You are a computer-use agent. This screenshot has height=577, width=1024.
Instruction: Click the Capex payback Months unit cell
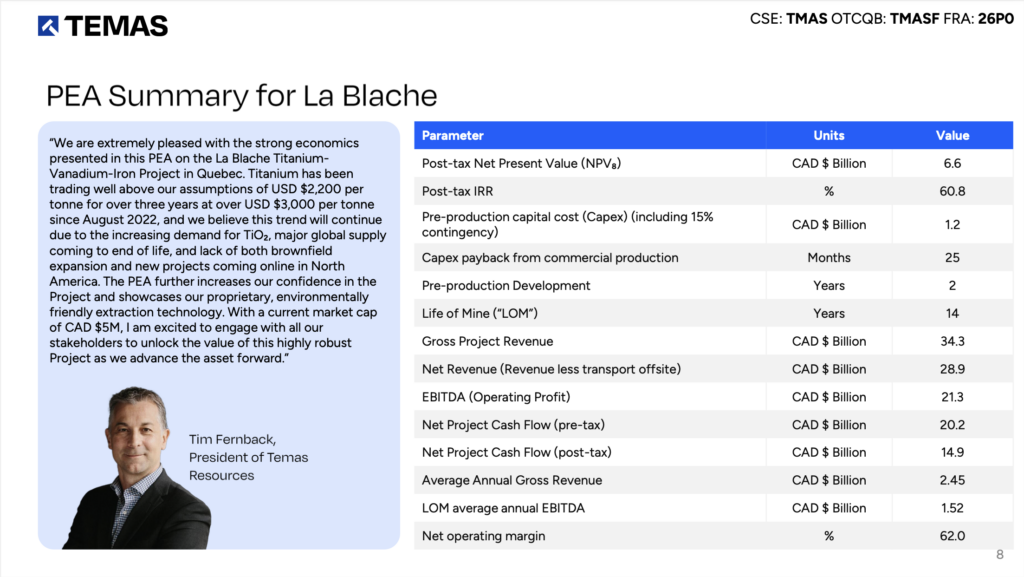point(828,257)
